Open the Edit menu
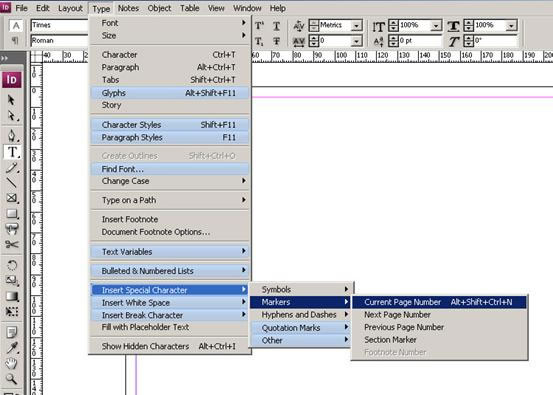Image resolution: width=553 pixels, height=395 pixels. click(x=43, y=8)
